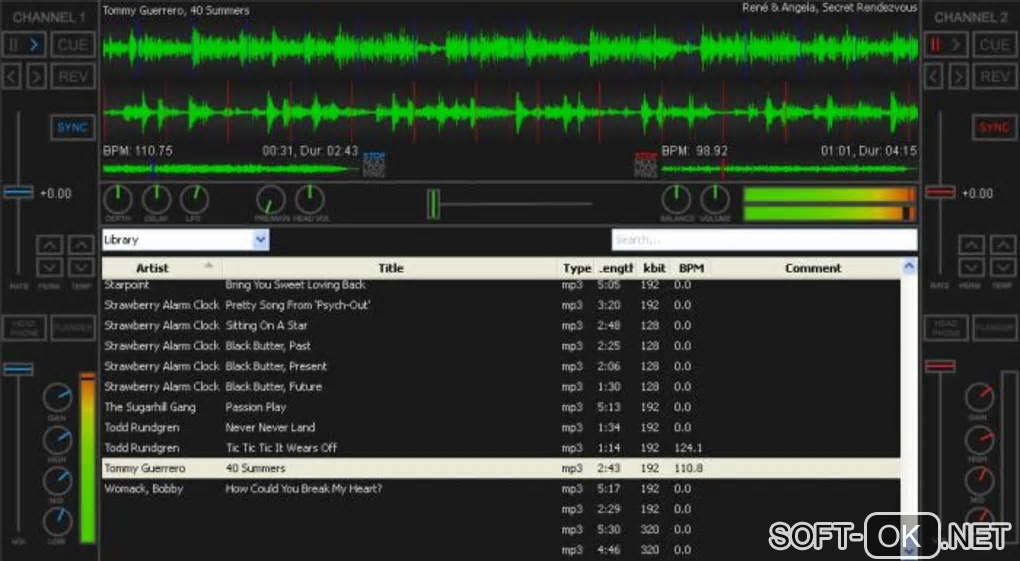The height and width of the screenshot is (561, 1020).
Task: Toggle HEAD PHONE monitoring for Channel 2
Action: pyautogui.click(x=946, y=328)
